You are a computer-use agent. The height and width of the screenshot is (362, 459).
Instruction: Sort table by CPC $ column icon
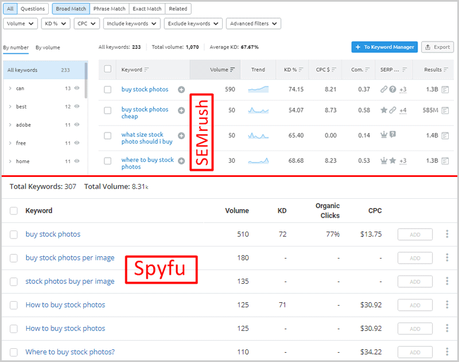(x=334, y=70)
